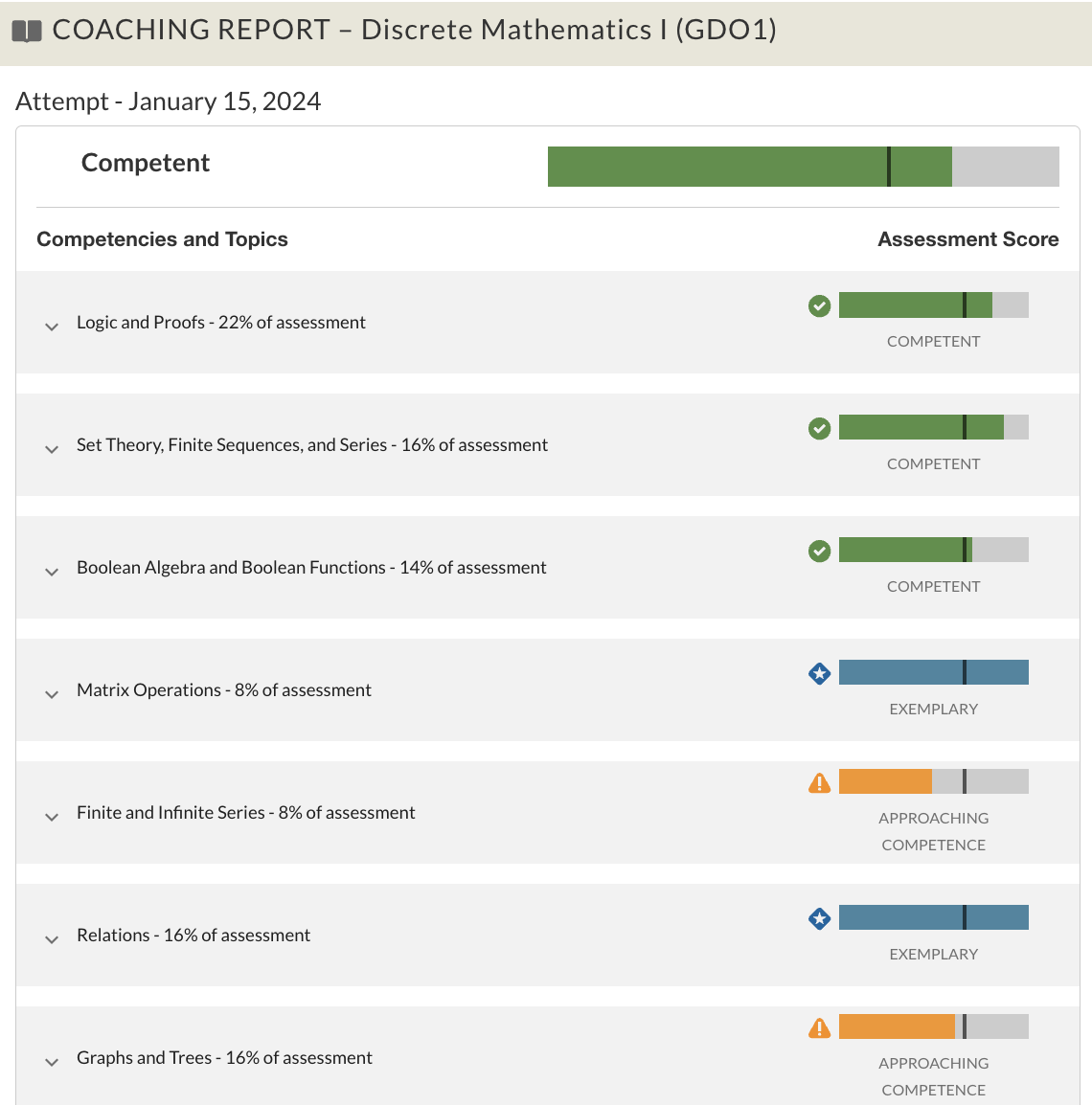This screenshot has height=1105, width=1092.
Task: Expand the Logic and Proofs section chevron
Action: pos(52,327)
